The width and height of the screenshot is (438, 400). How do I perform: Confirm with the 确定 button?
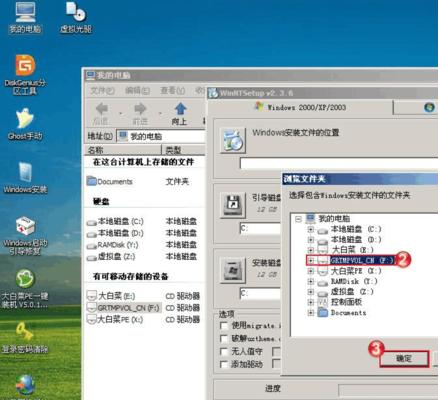(x=404, y=359)
